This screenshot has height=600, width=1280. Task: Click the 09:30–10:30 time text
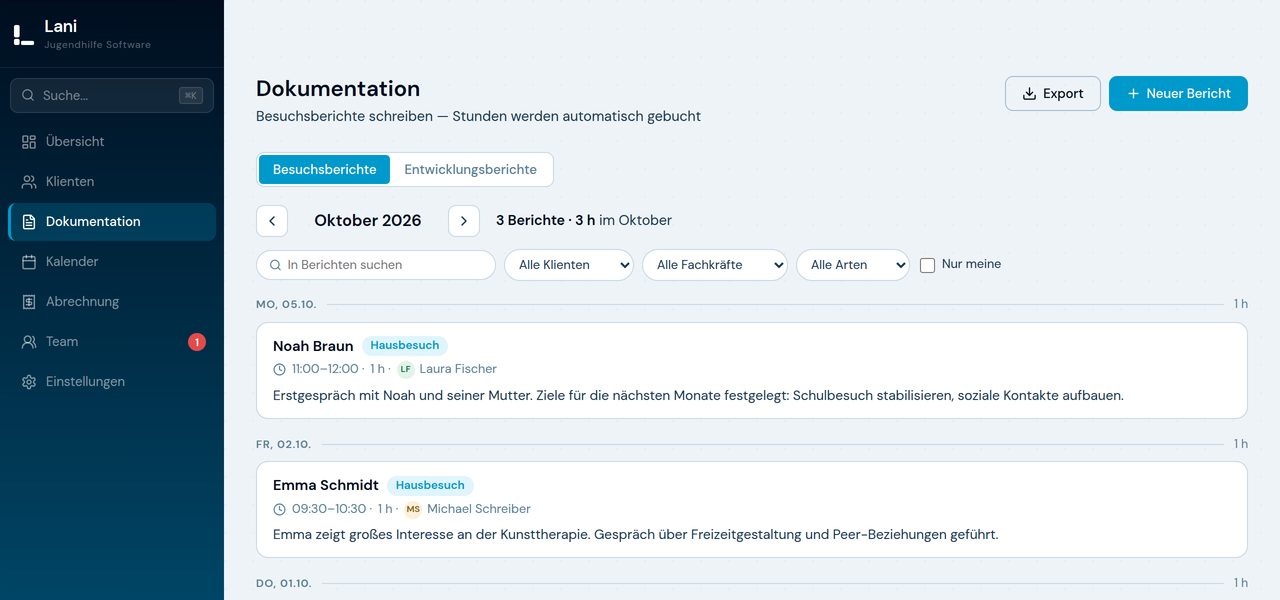click(x=329, y=509)
